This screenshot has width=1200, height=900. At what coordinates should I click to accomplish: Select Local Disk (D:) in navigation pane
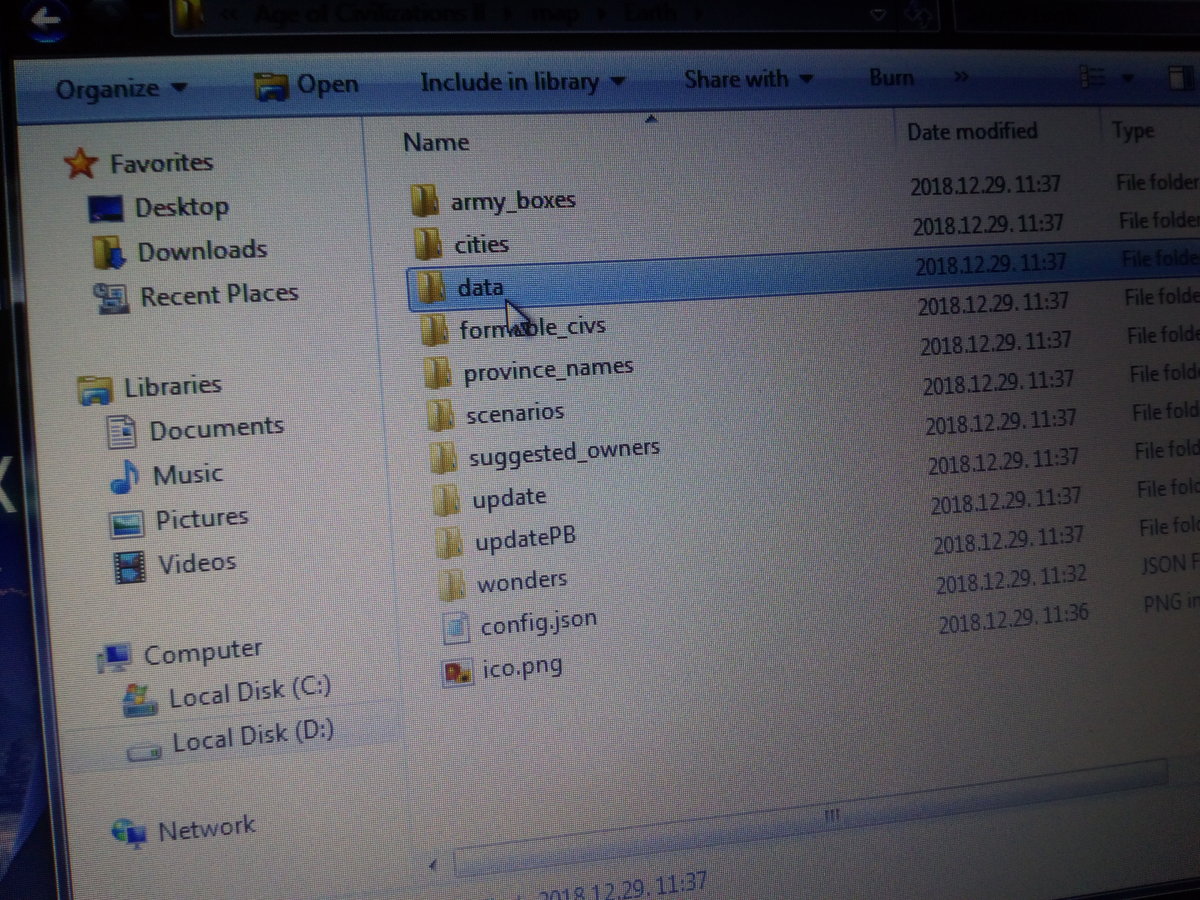pos(253,739)
